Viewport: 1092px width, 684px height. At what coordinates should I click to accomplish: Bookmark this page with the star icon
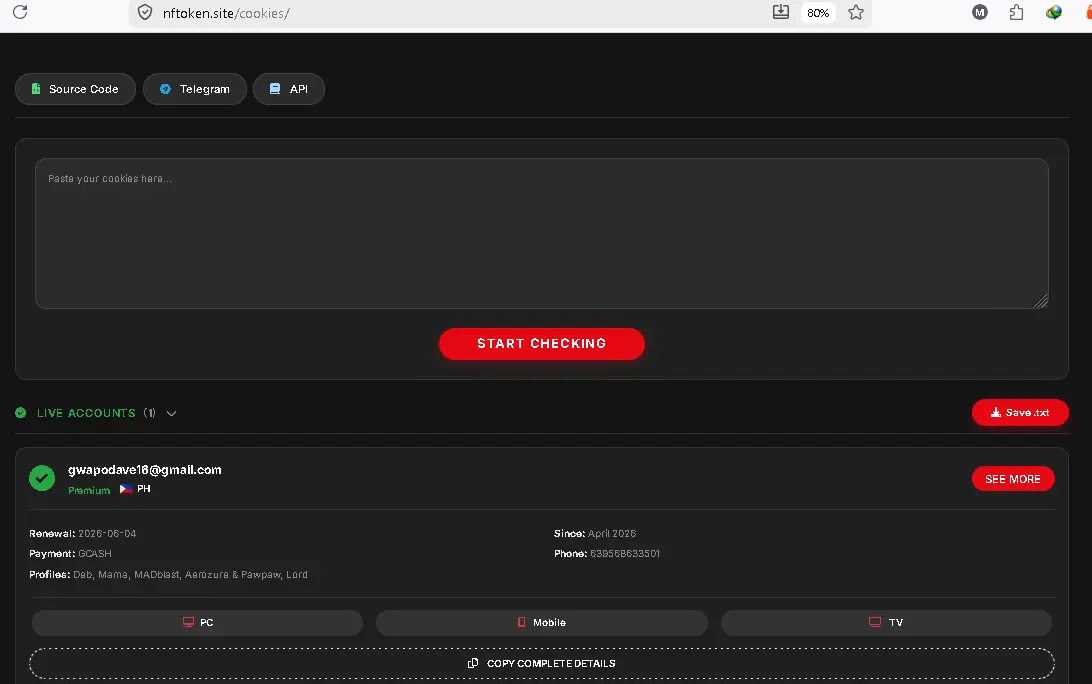[856, 12]
